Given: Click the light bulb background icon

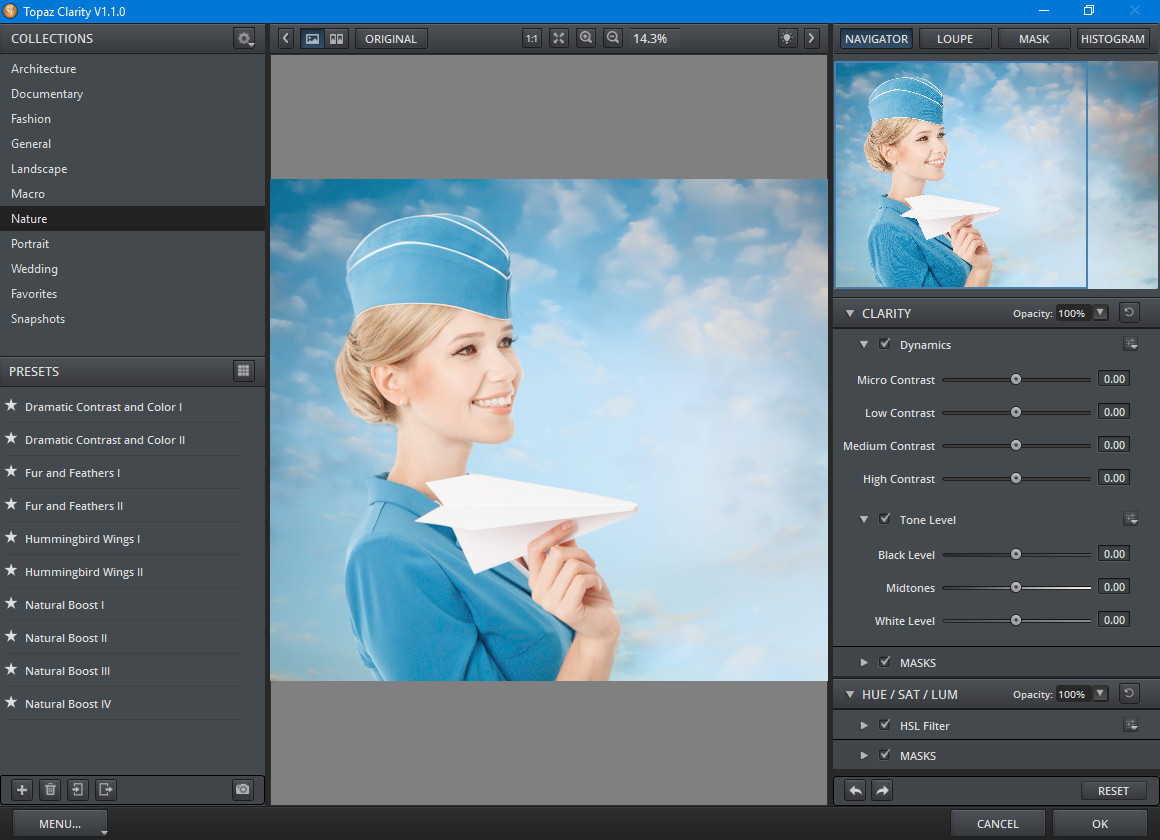Looking at the screenshot, I should tap(788, 38).
